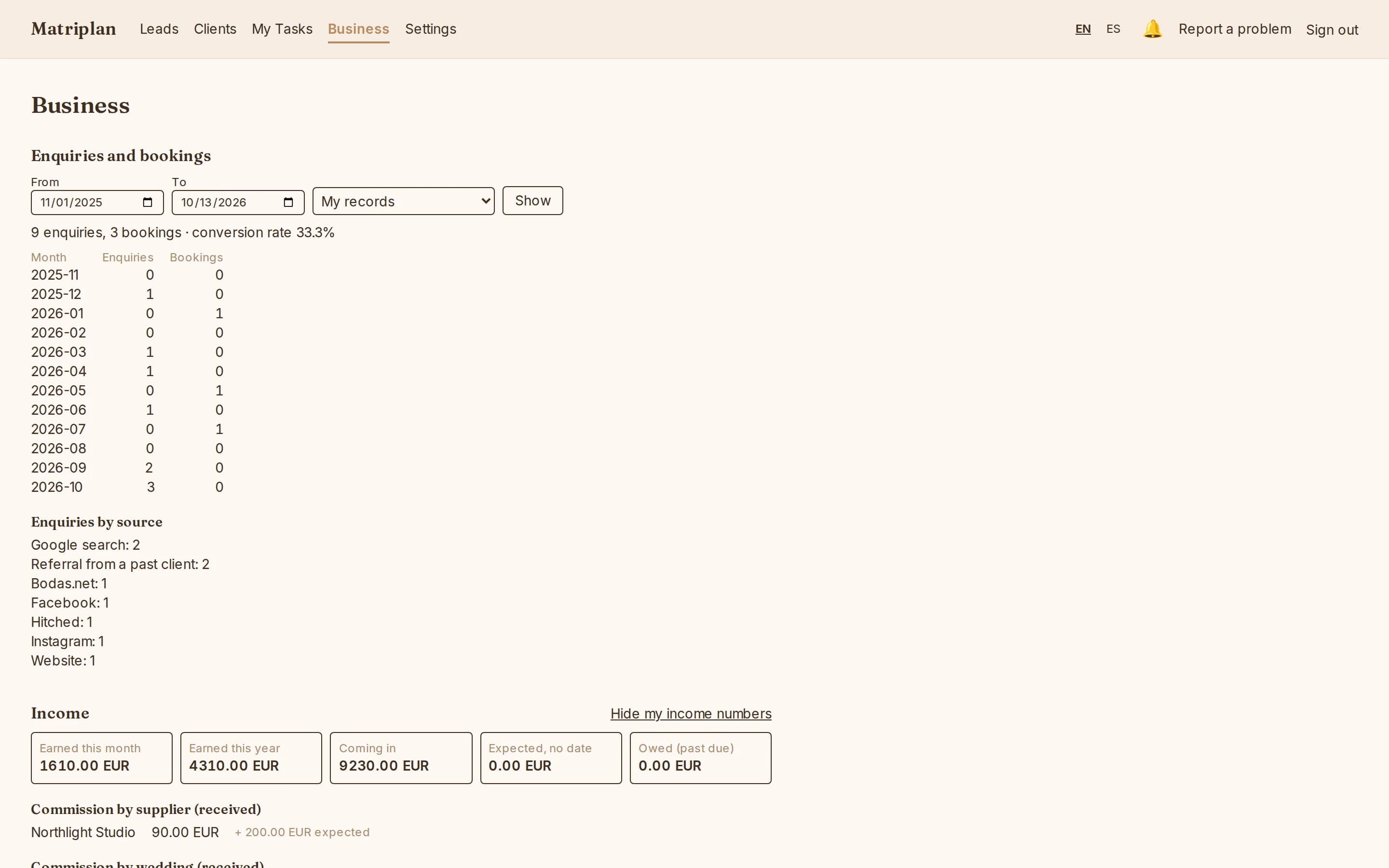Hide my income numbers
The image size is (1389, 868).
(x=691, y=714)
